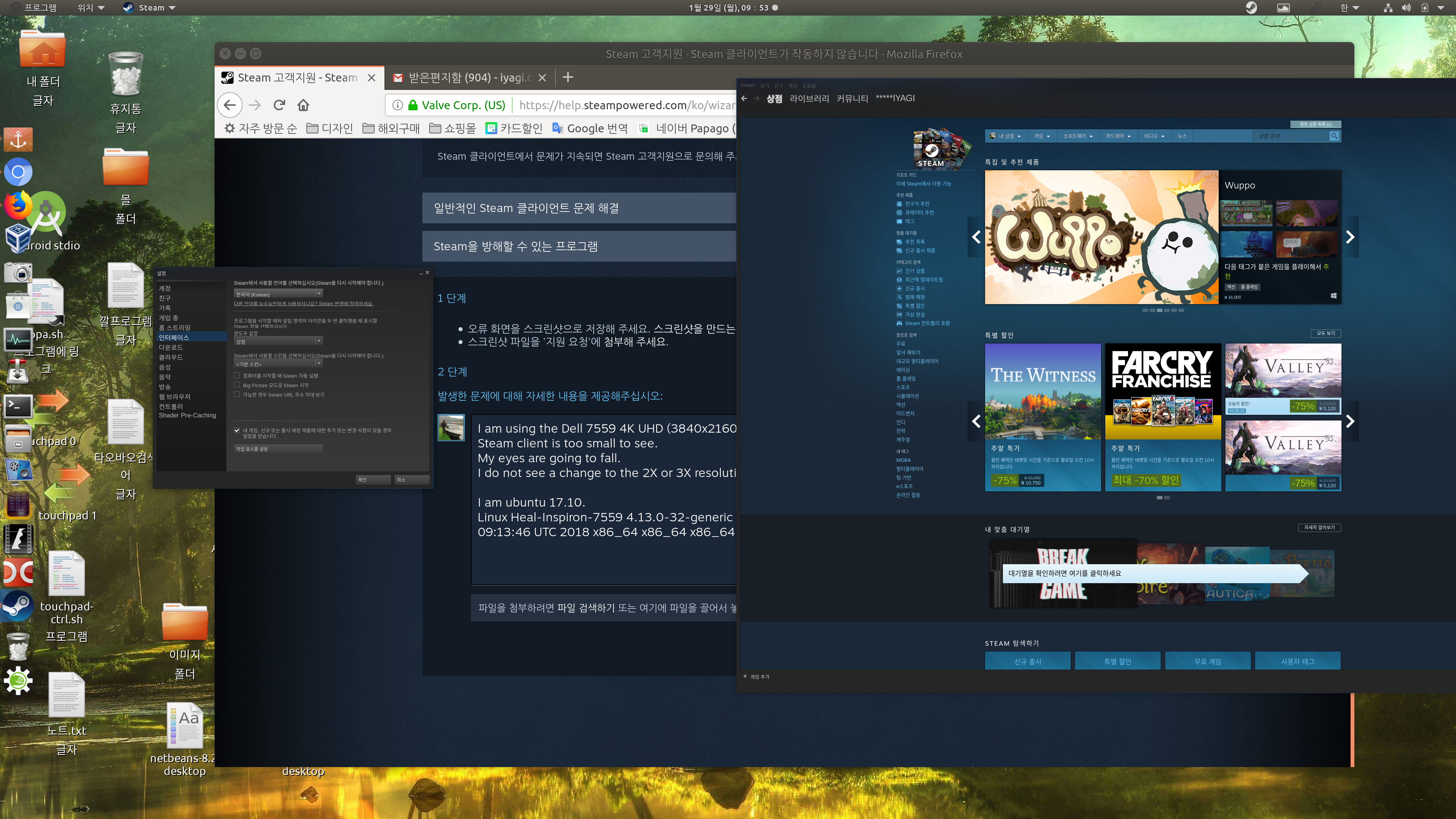
Task: Uncheck game release notification checkbox
Action: (237, 430)
